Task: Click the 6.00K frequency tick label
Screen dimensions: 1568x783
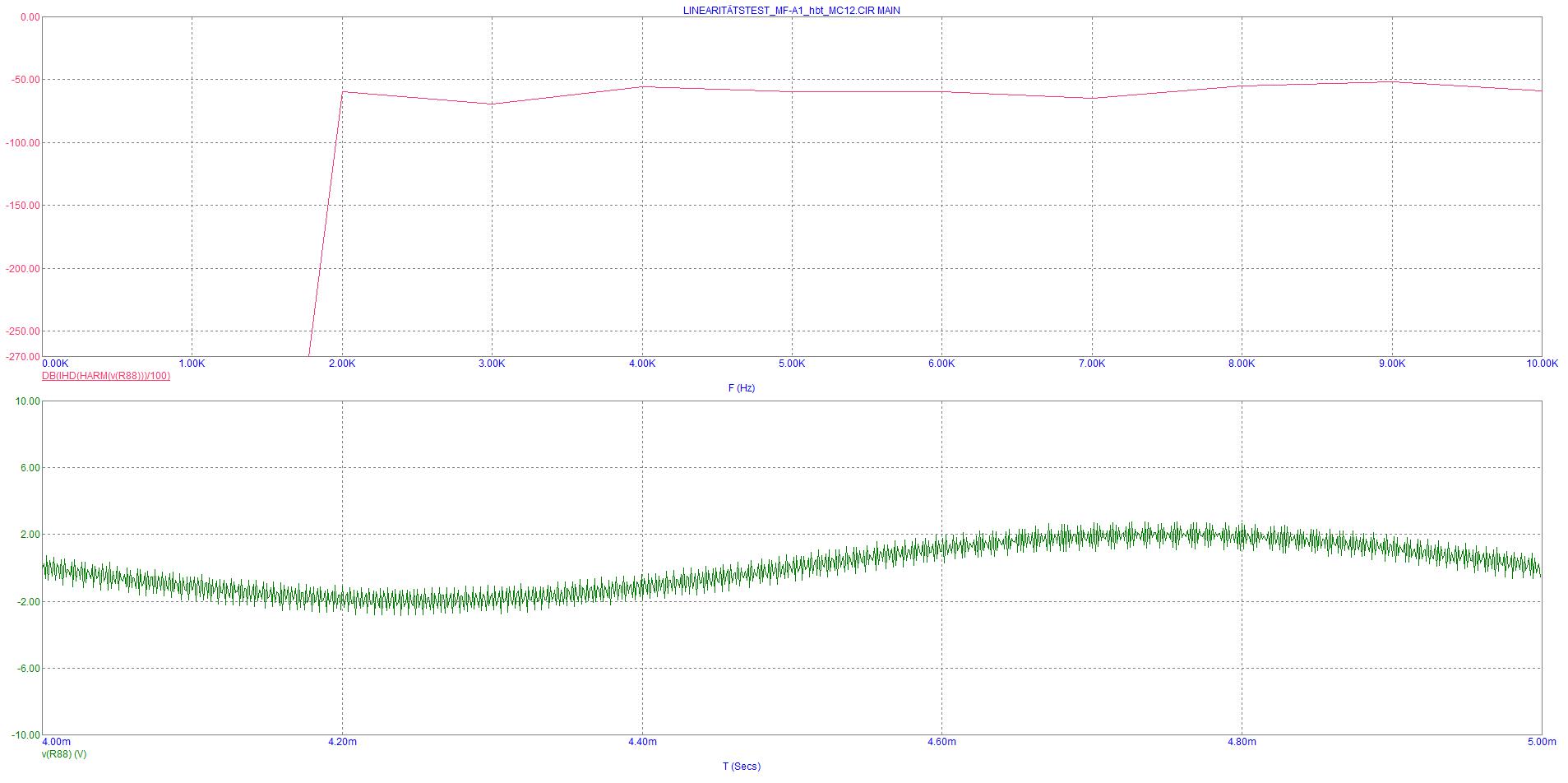Action: click(x=941, y=364)
